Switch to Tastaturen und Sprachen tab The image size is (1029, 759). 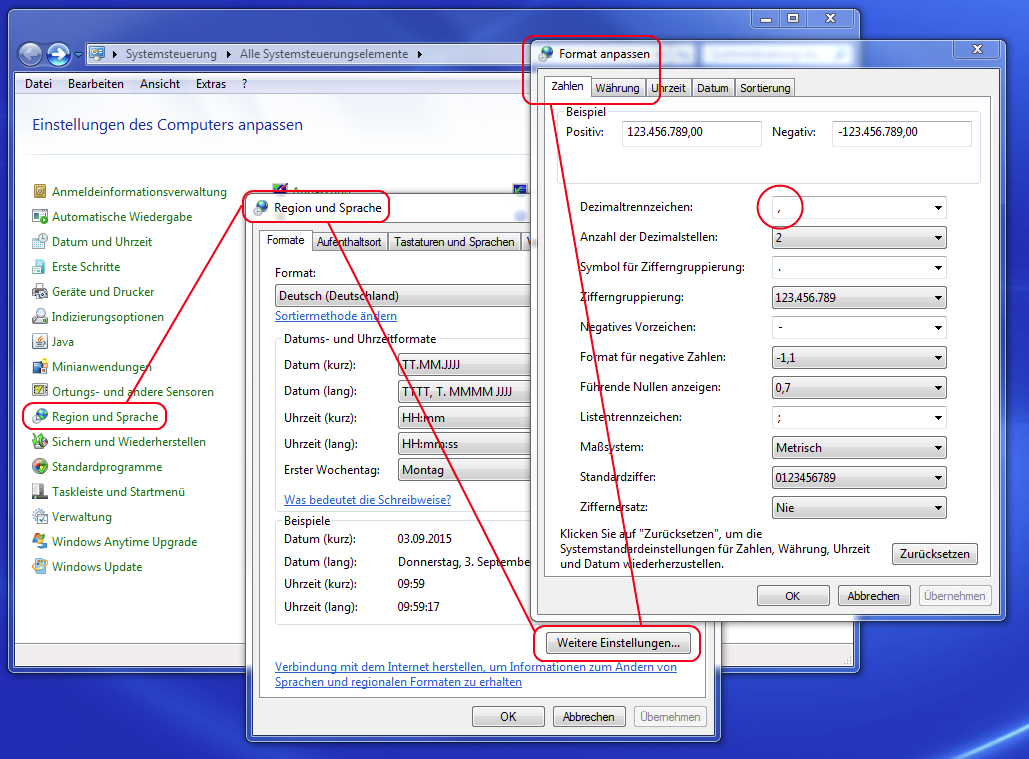click(x=454, y=242)
